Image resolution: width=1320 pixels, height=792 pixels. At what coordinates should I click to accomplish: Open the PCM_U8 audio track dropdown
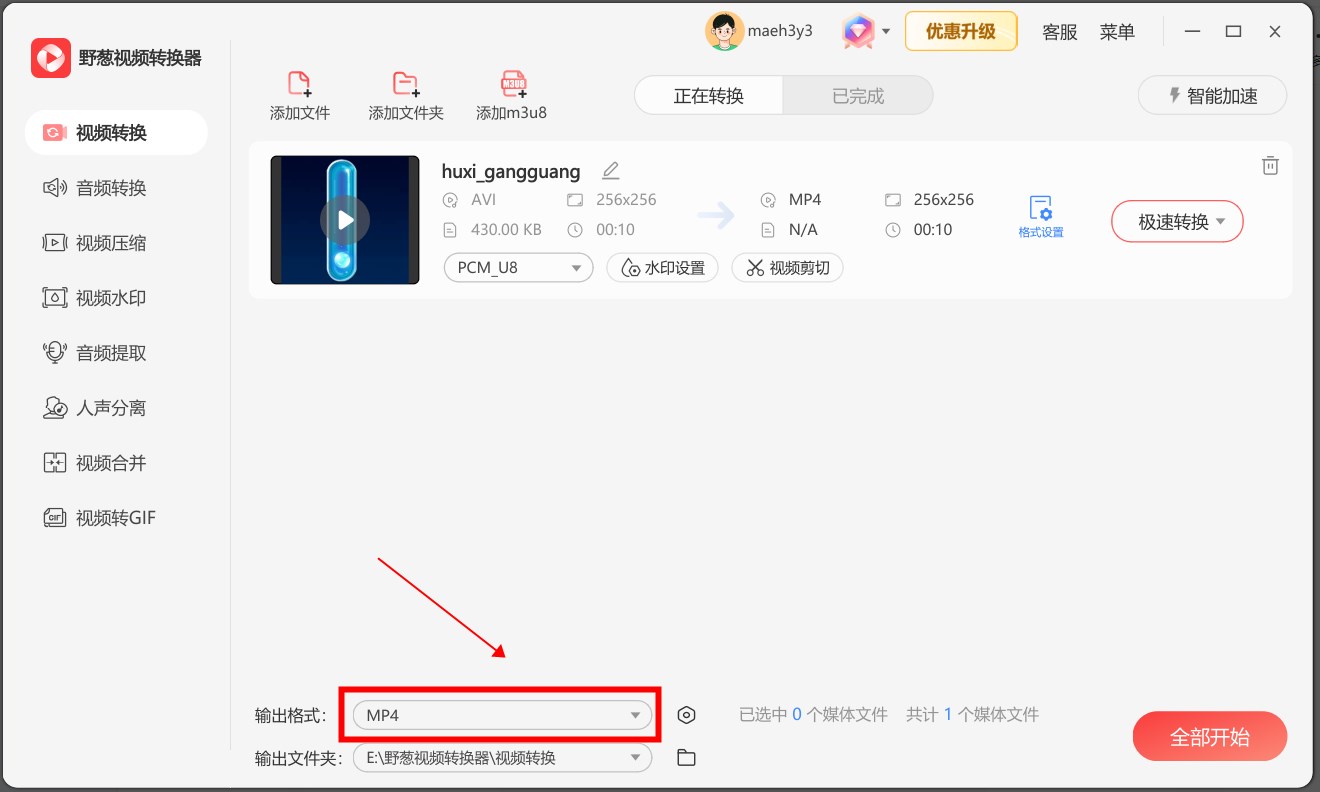[x=519, y=268]
